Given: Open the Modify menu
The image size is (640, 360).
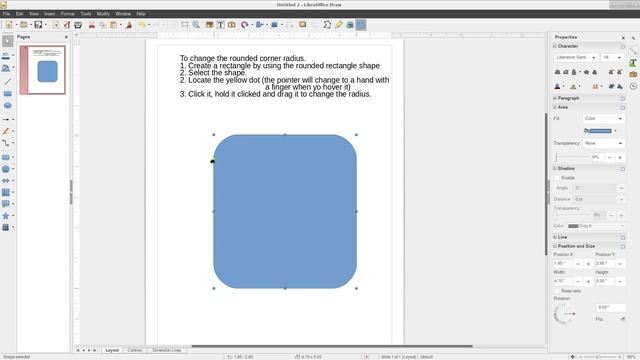Looking at the screenshot, I should [x=103, y=14].
